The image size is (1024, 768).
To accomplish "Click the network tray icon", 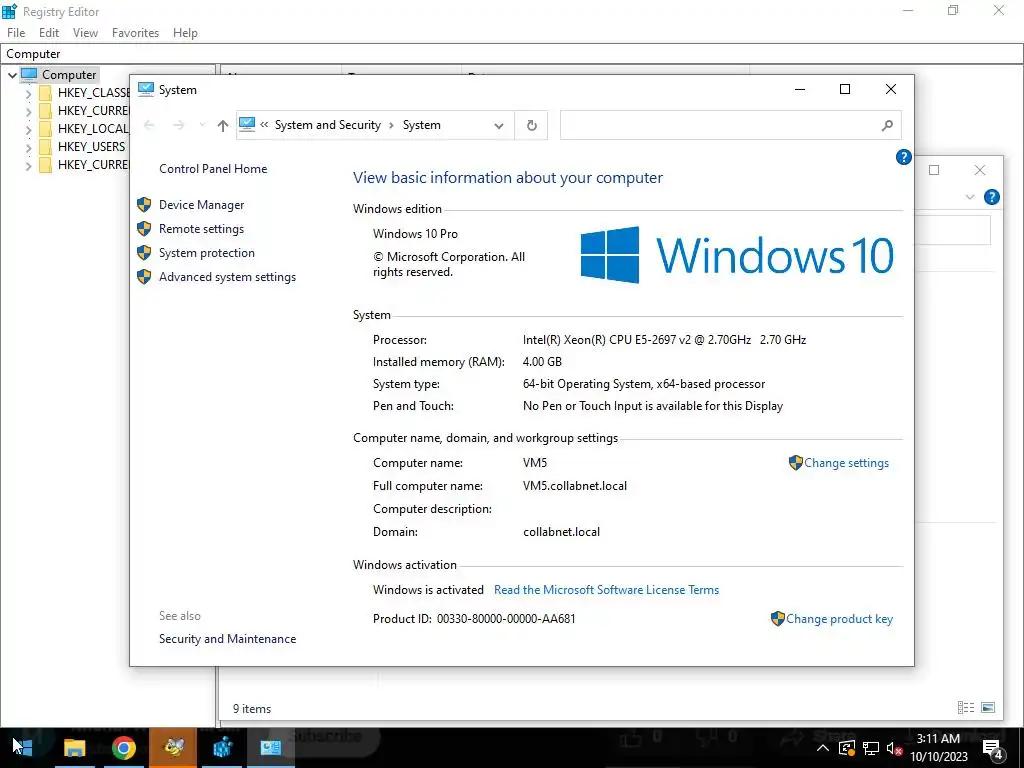I will [871, 748].
